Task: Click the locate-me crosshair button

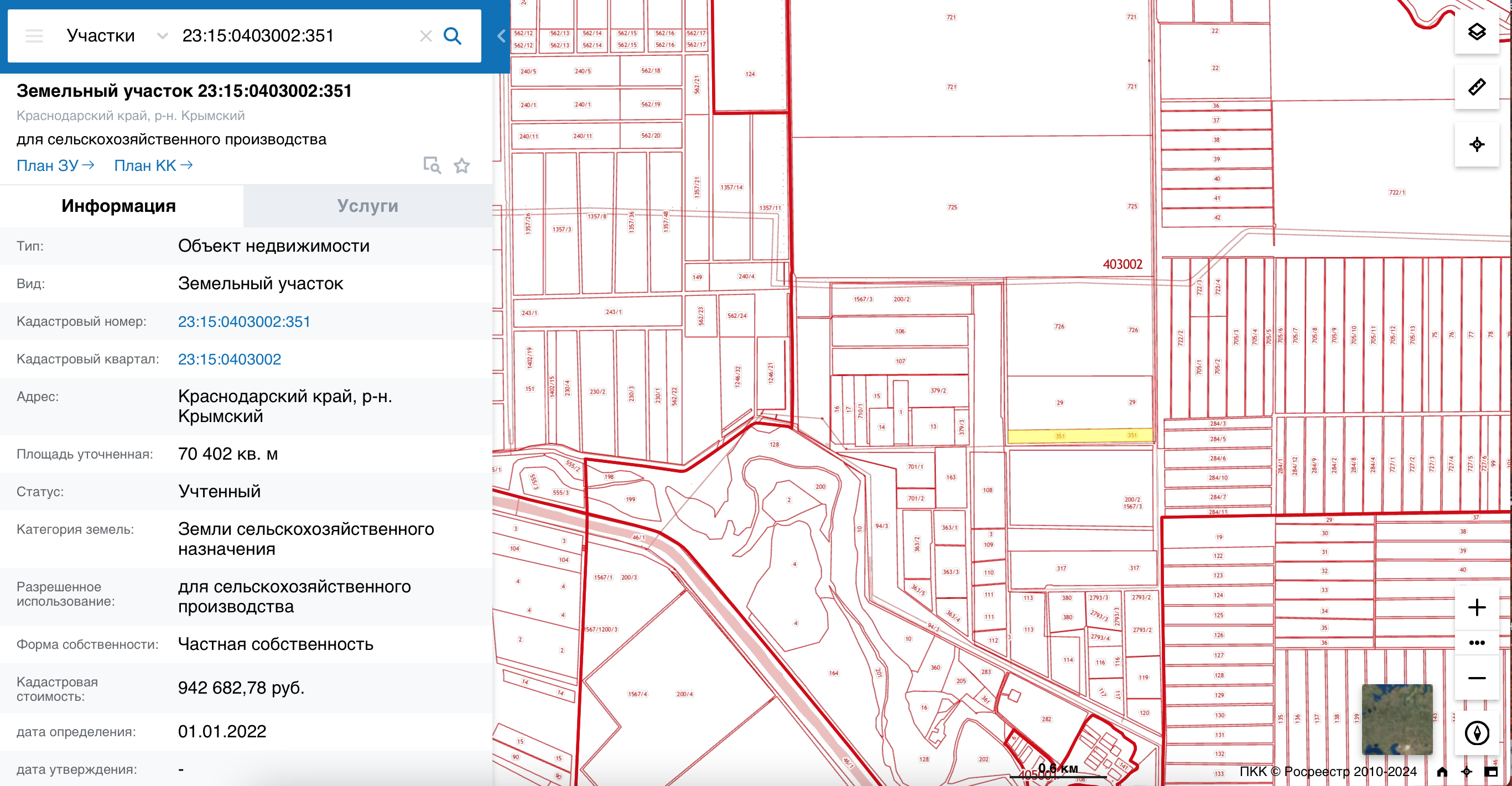Action: pyautogui.click(x=1476, y=144)
